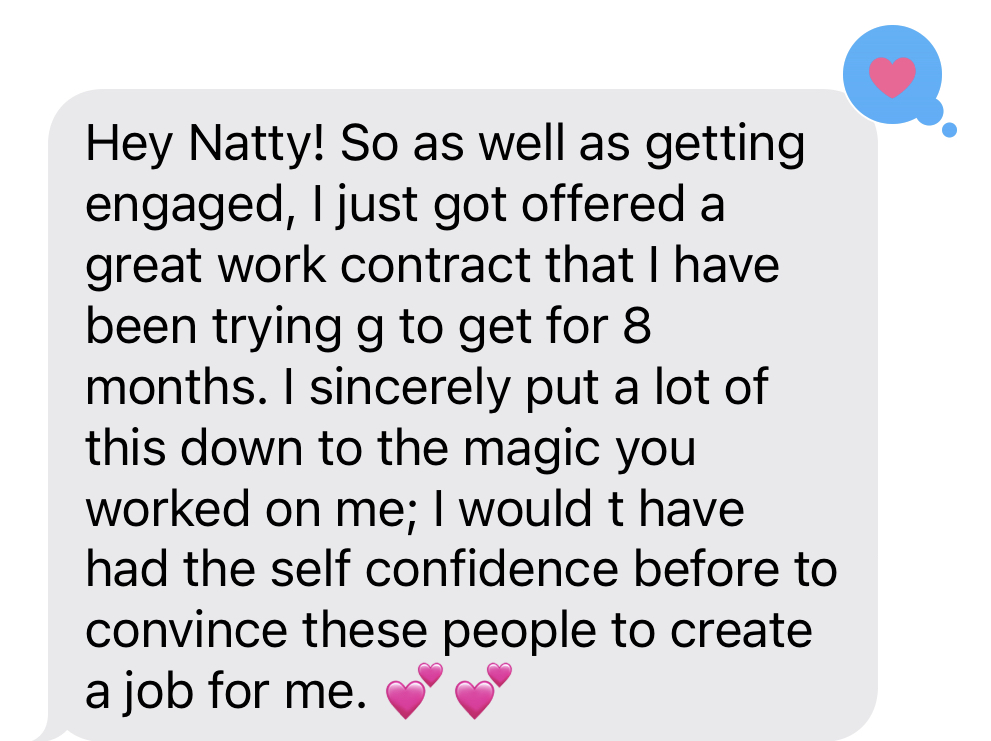Click the small upper heart of last emoji
The height and width of the screenshot is (741, 991).
tap(499, 675)
